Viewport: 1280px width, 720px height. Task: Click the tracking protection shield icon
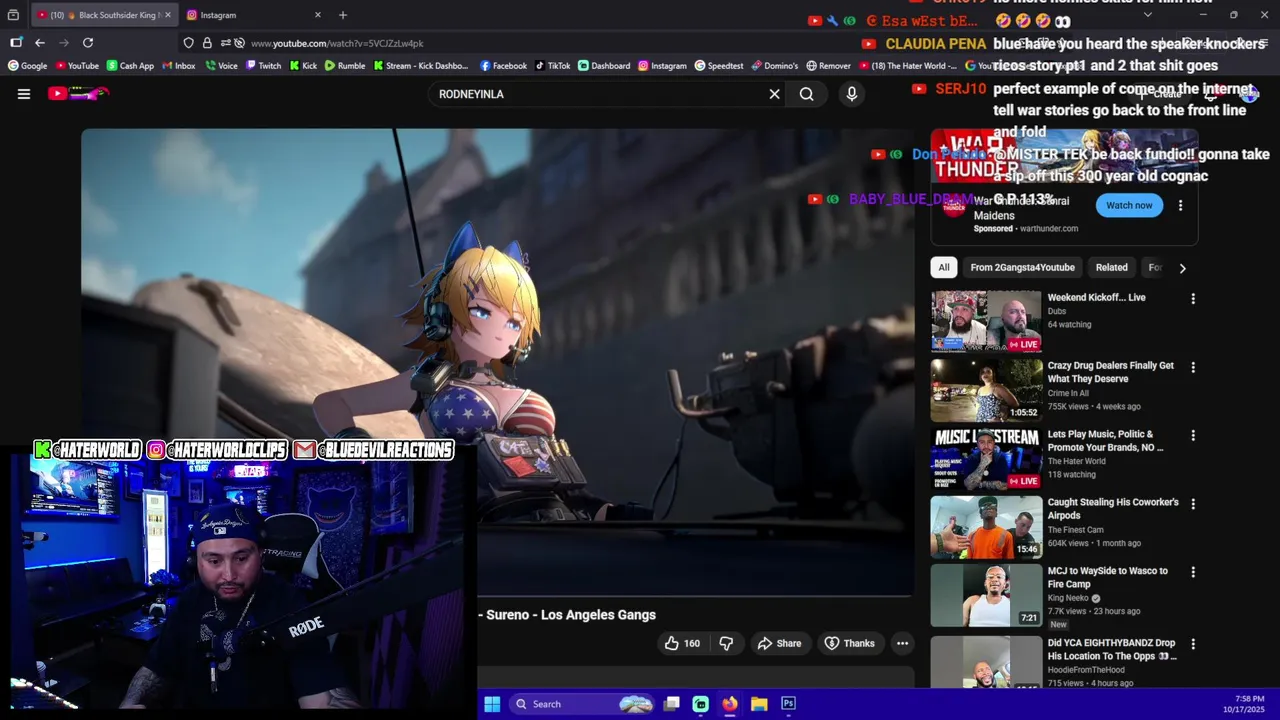(189, 43)
